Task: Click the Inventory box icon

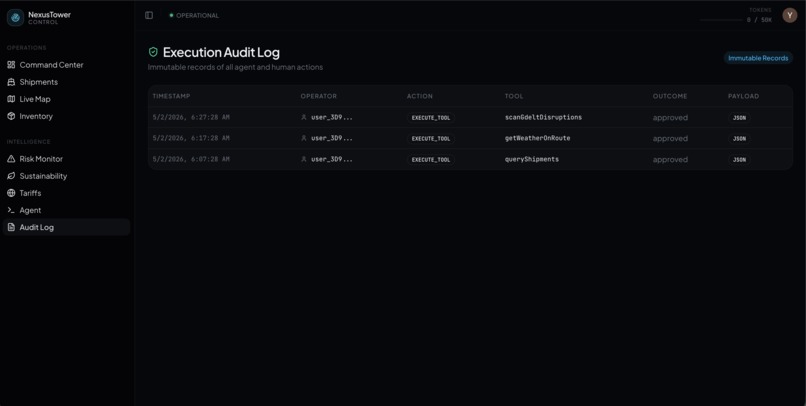Action: [11, 116]
